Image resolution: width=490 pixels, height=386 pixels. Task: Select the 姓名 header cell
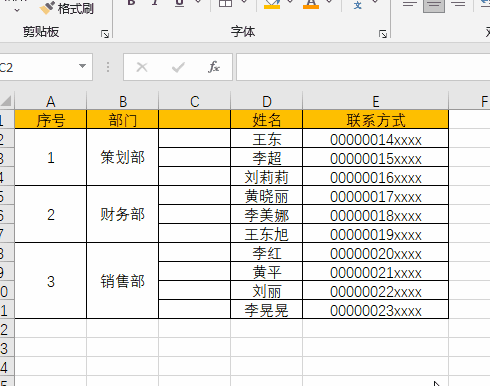point(267,119)
